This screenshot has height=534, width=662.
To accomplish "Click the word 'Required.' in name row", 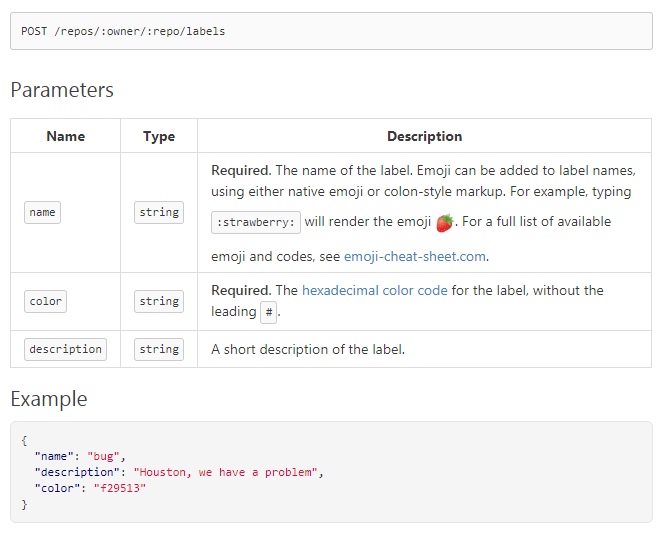I will 241,171.
